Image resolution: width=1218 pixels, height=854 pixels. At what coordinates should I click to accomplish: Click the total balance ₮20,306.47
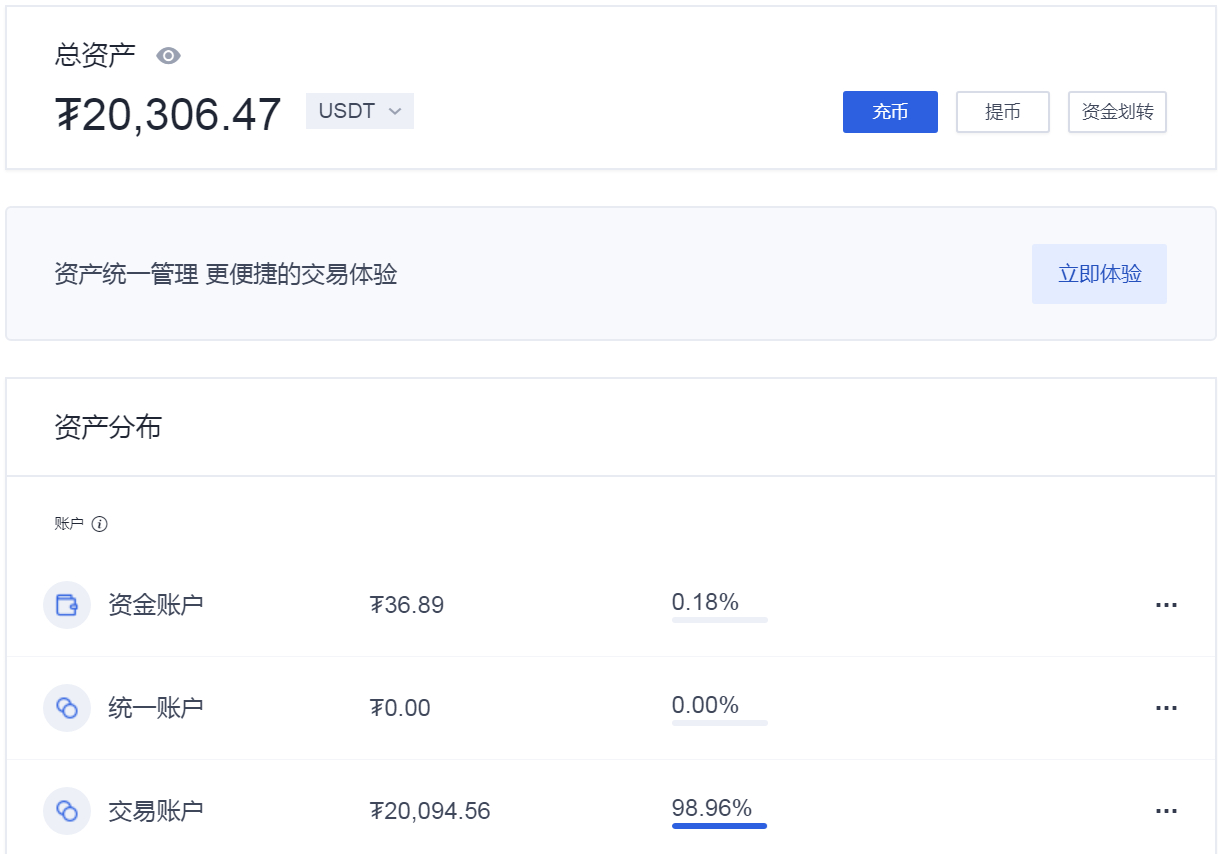pyautogui.click(x=168, y=114)
